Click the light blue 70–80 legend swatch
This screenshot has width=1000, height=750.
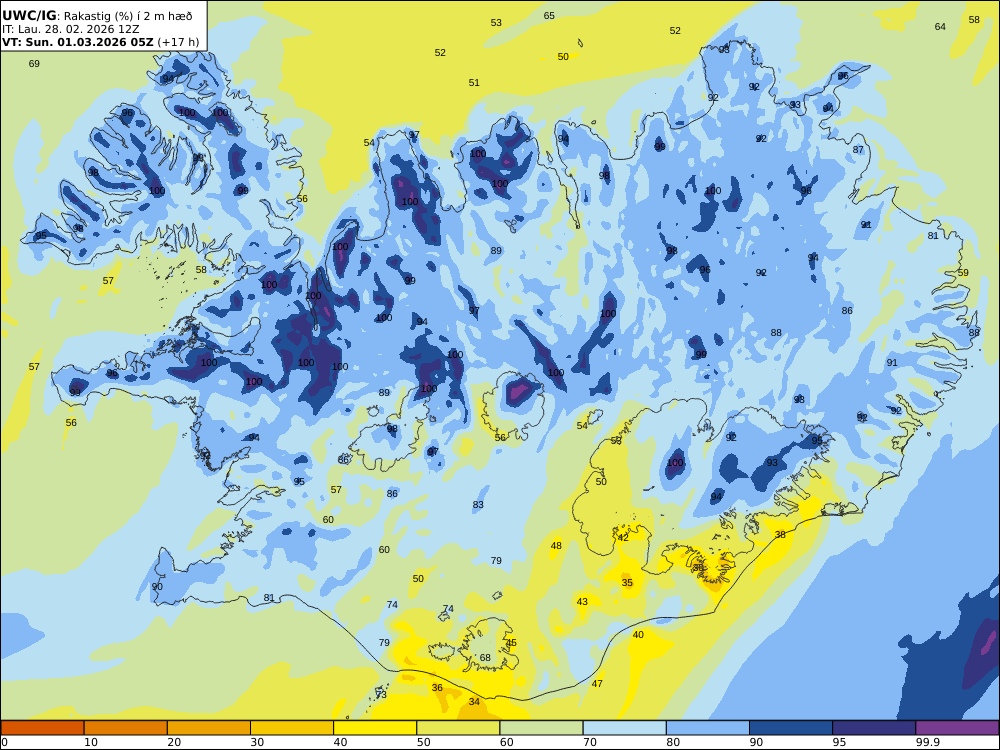pos(624,728)
